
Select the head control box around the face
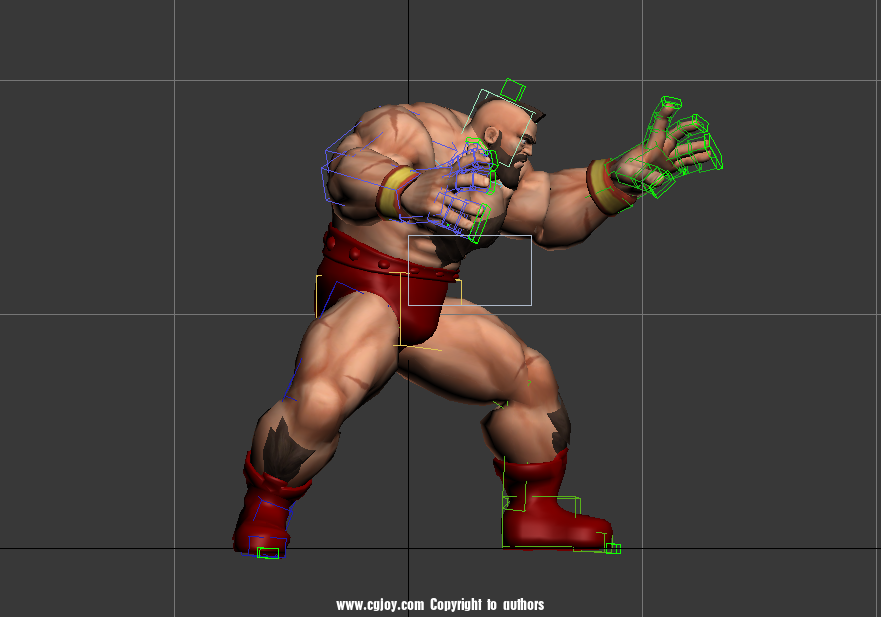(x=498, y=128)
